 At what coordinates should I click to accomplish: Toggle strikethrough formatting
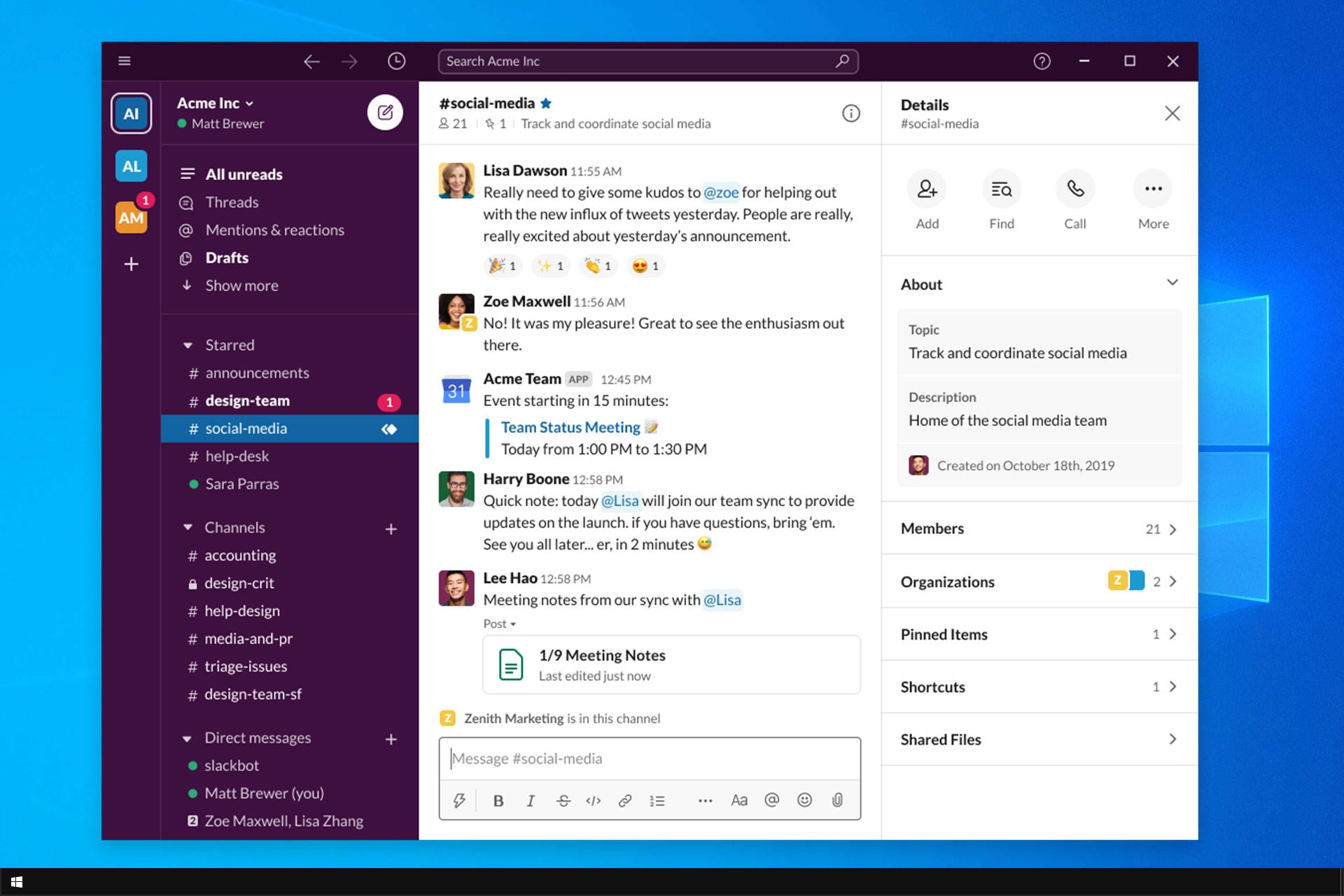coord(563,801)
